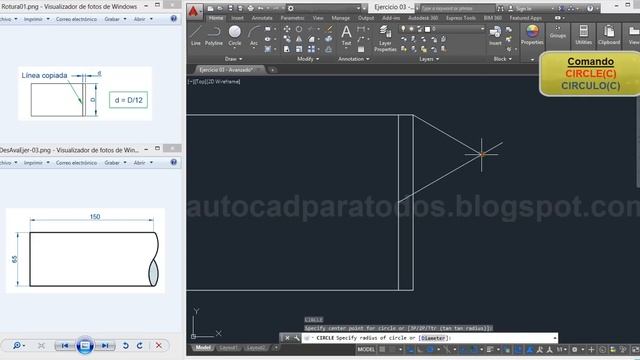This screenshot has width=640, height=360.
Task: Select the Move tool in Modify
Action: [x=287, y=29]
